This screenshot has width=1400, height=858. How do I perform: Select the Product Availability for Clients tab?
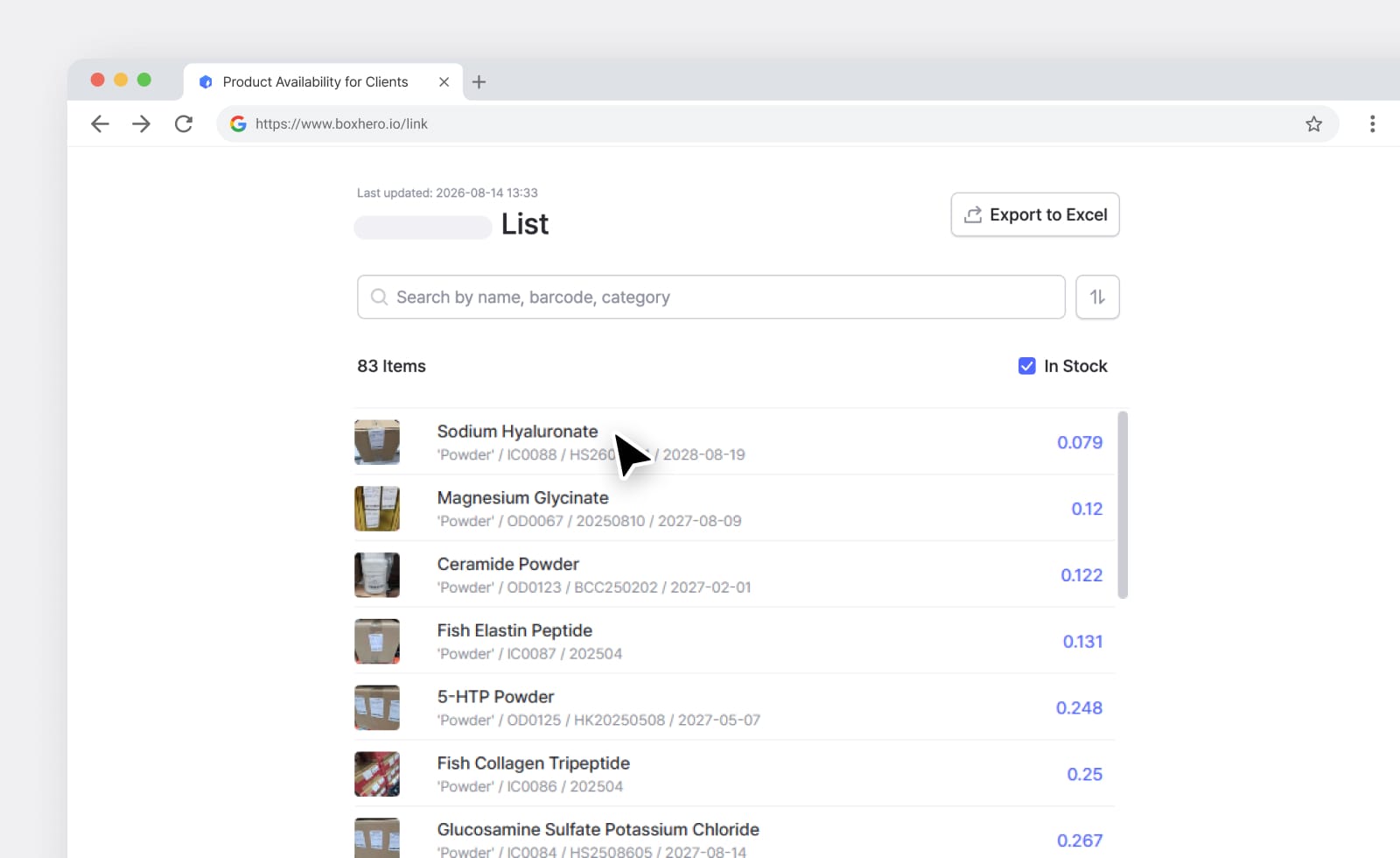click(323, 81)
